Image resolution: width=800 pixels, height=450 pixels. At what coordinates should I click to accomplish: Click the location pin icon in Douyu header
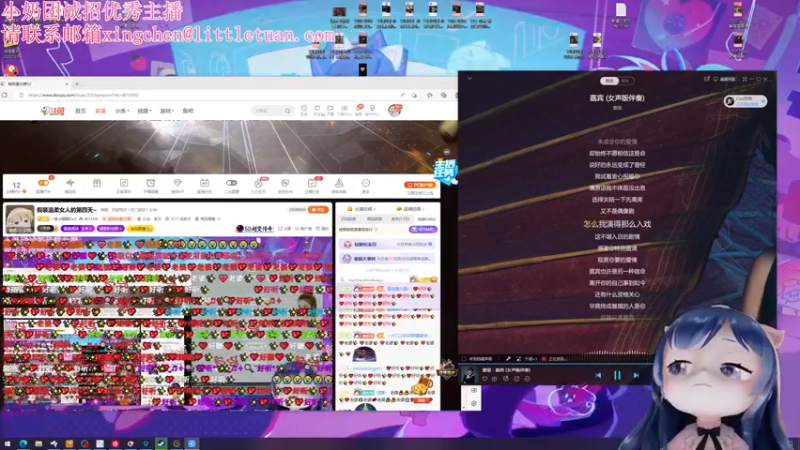372,109
